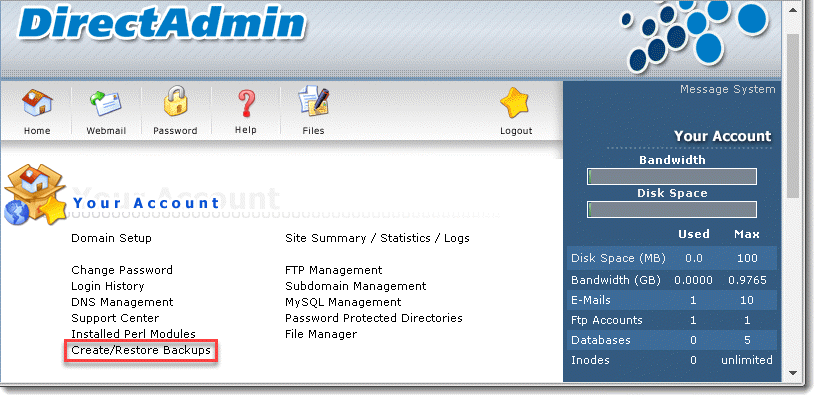Click the DirectAdmin logo
Image resolution: width=815 pixels, height=396 pixels.
point(162,23)
